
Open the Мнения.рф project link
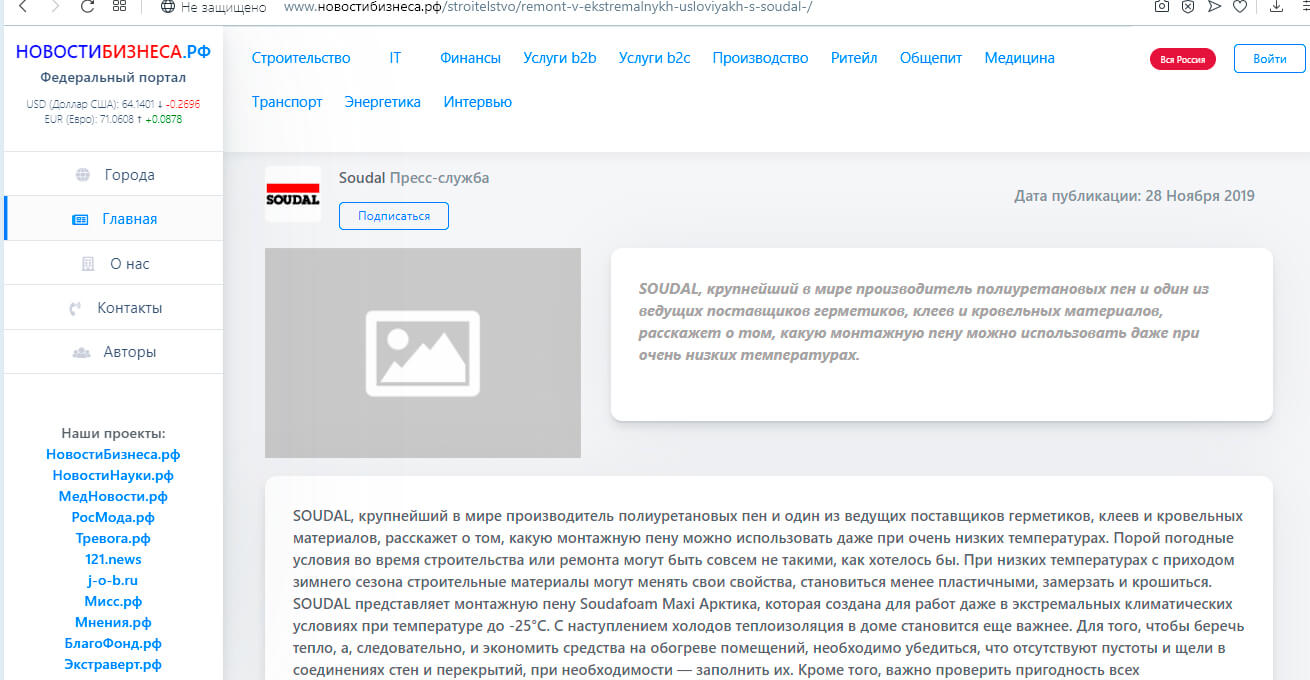point(113,622)
